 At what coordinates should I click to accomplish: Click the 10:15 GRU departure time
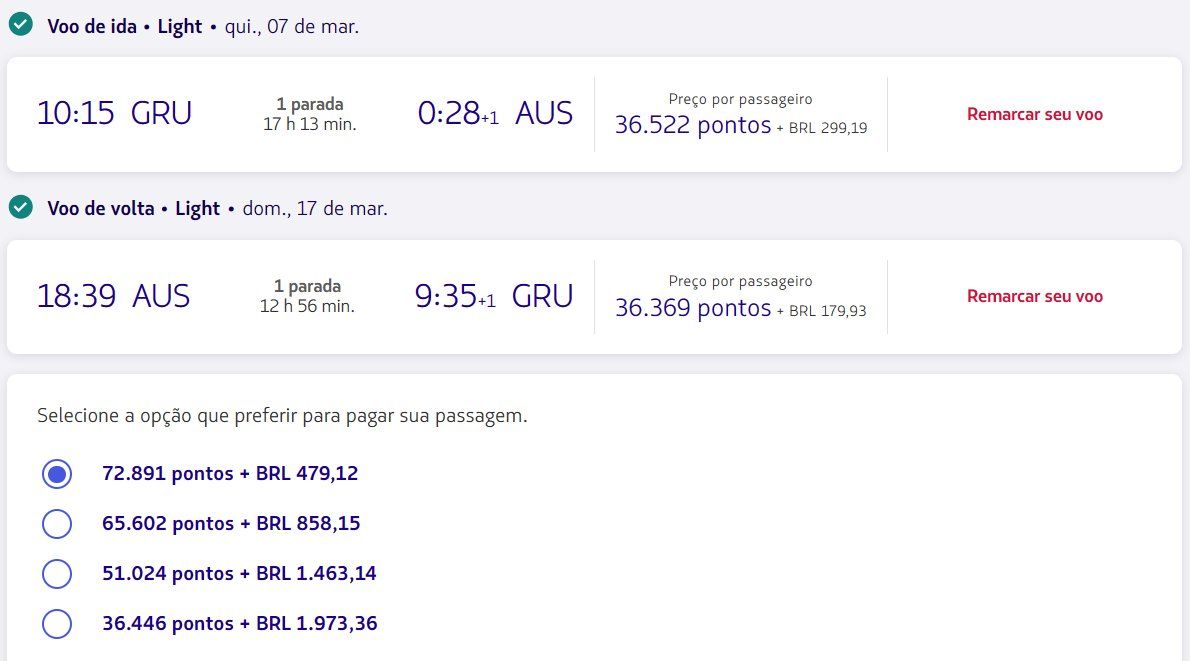(114, 114)
